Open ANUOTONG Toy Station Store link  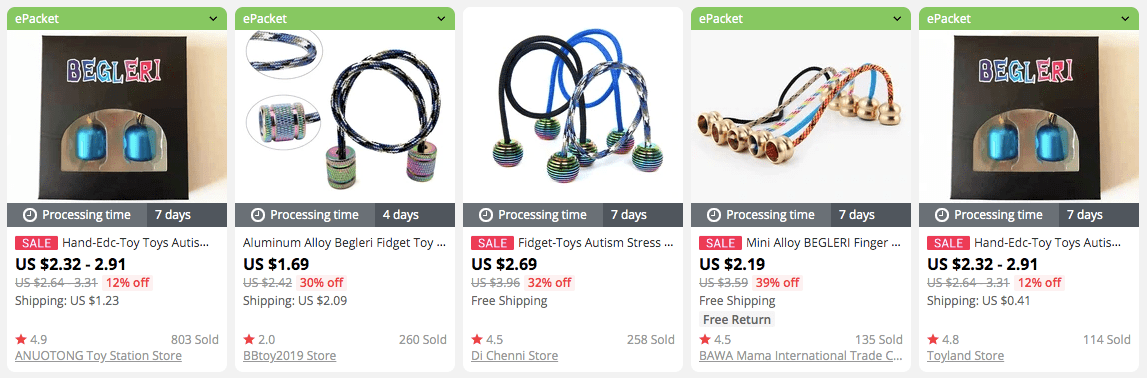tap(98, 356)
